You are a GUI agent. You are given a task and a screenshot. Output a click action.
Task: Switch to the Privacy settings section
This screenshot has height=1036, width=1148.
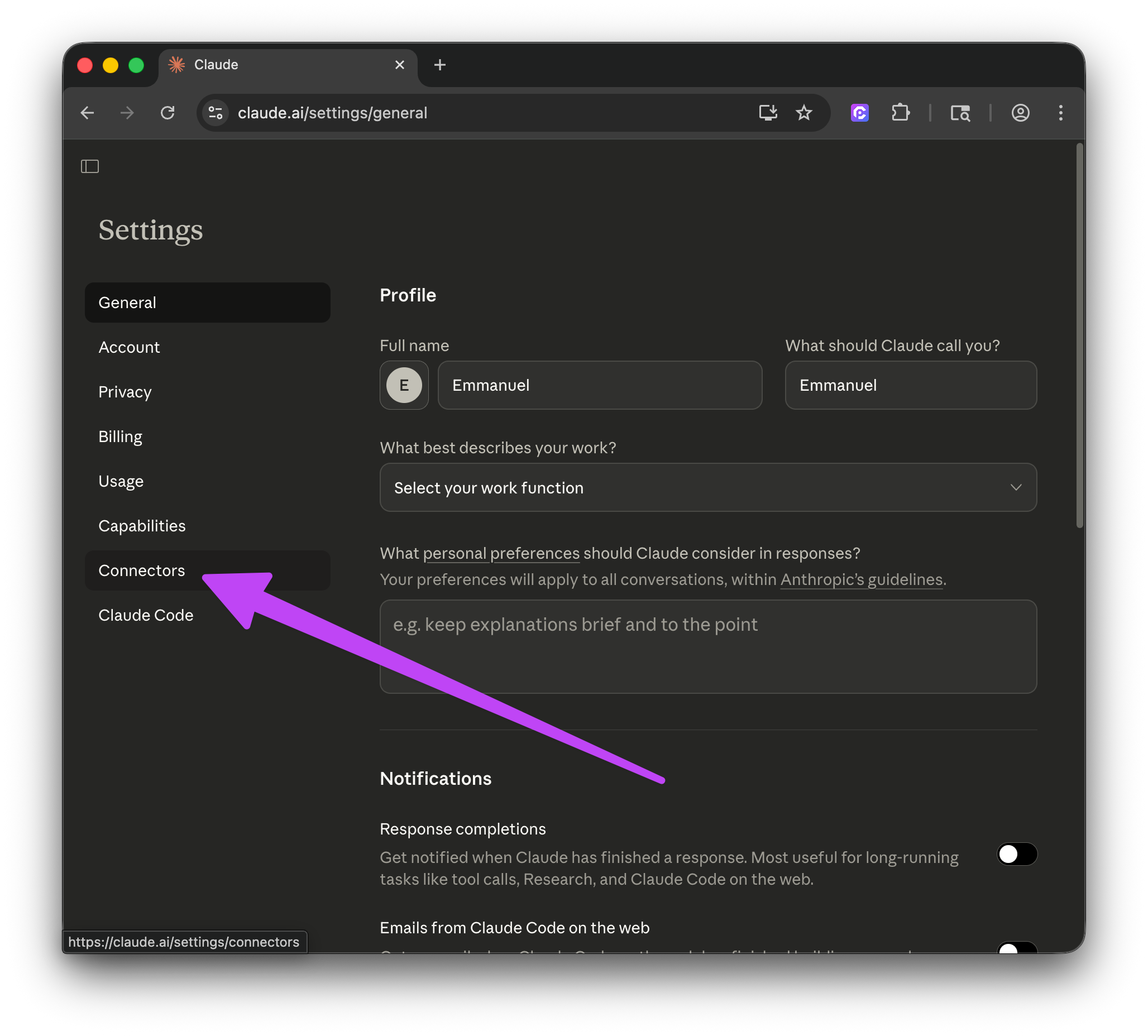pos(125,392)
